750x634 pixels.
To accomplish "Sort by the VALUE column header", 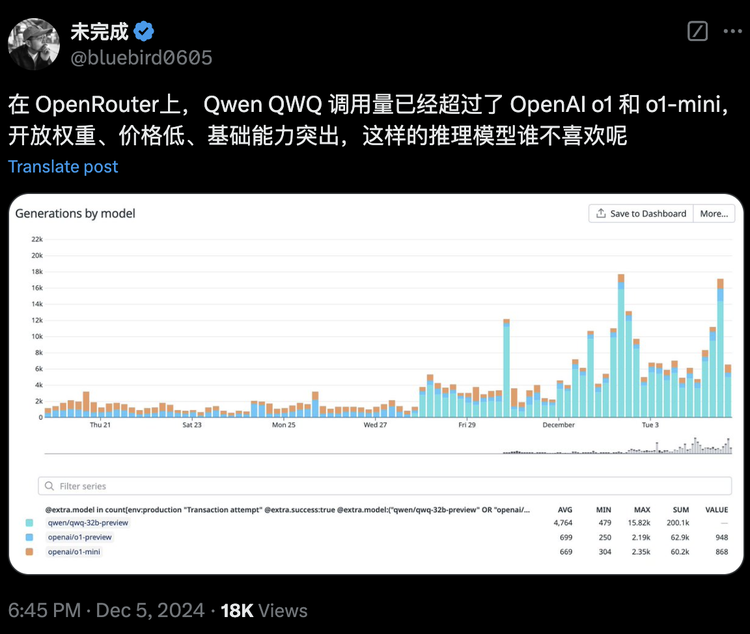I will coord(717,510).
